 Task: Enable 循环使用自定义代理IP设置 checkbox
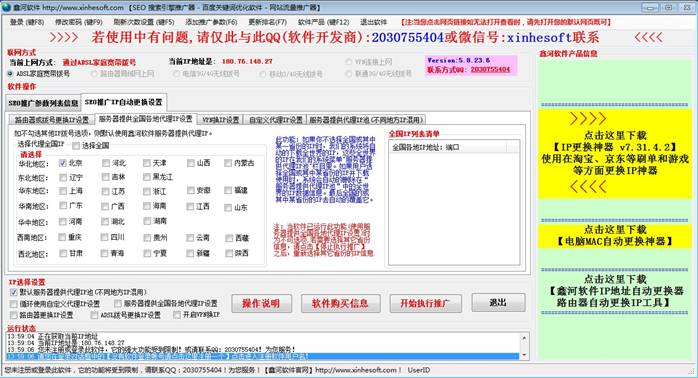click(14, 304)
